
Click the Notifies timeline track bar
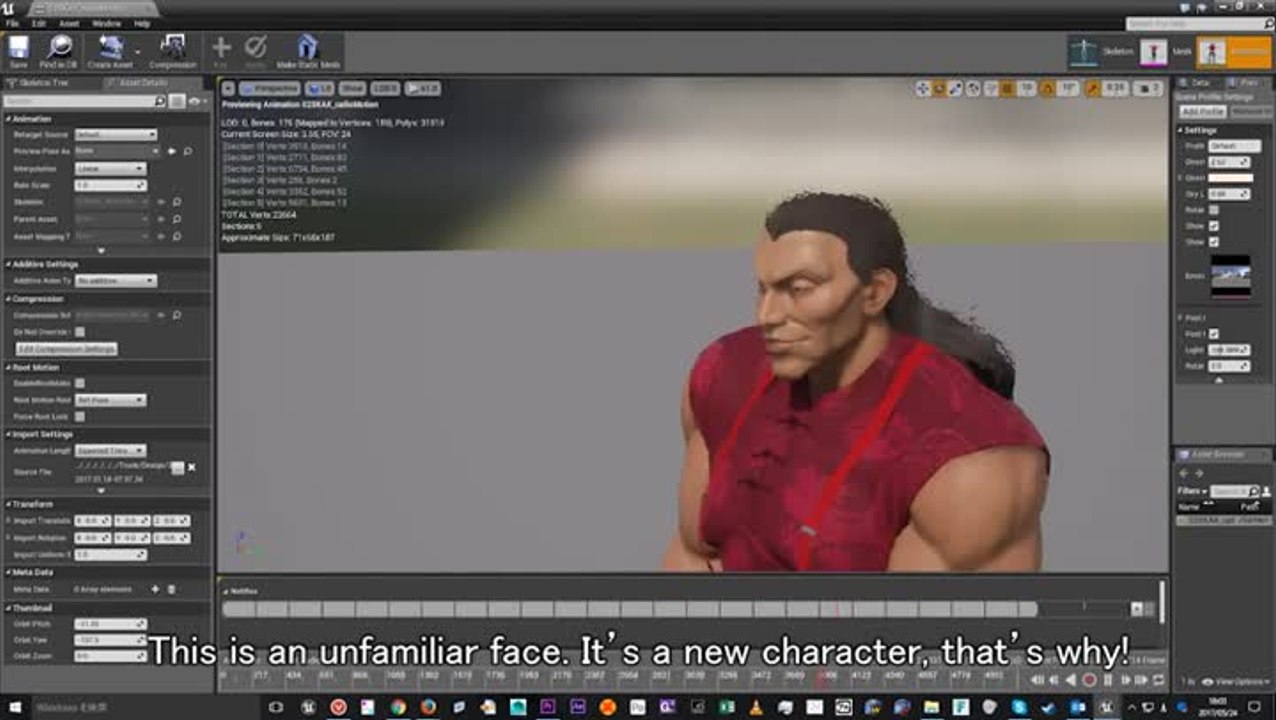pyautogui.click(x=630, y=609)
